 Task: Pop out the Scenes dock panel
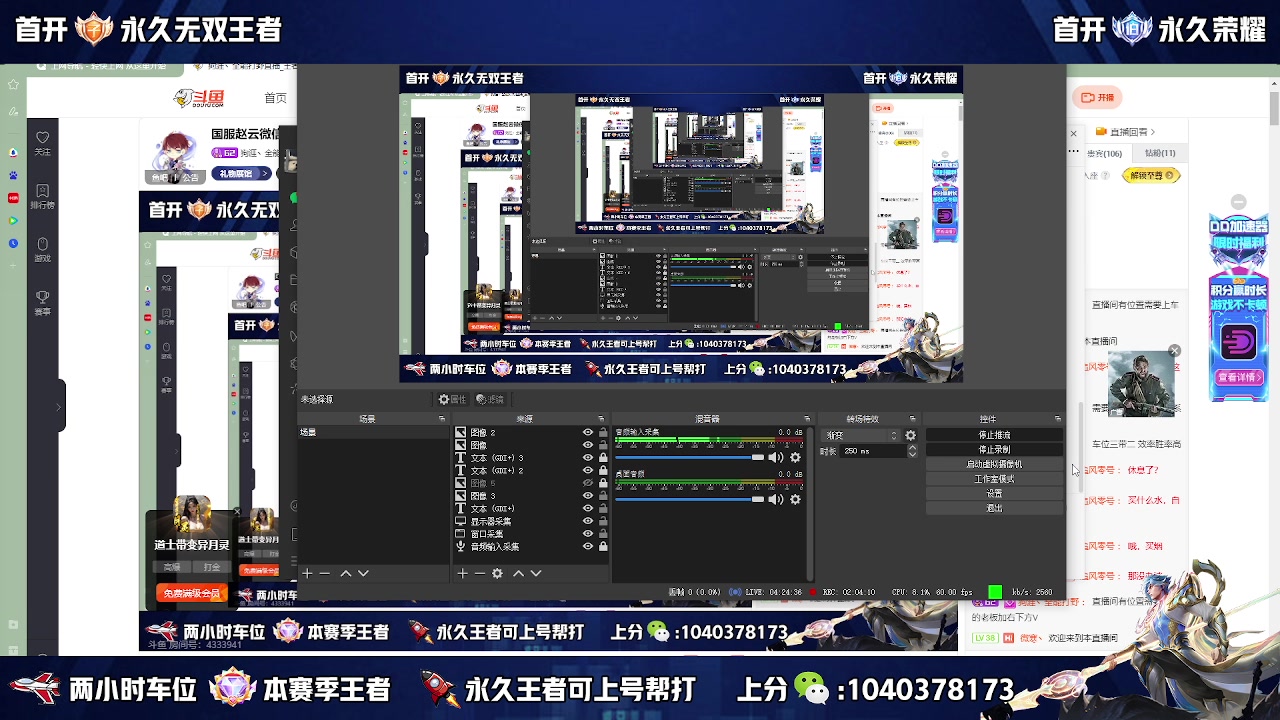pyautogui.click(x=442, y=419)
